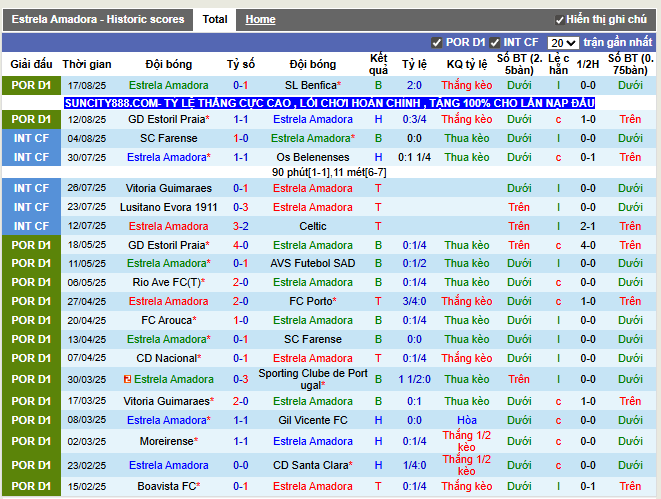Open CD Nacional team link

[169, 358]
